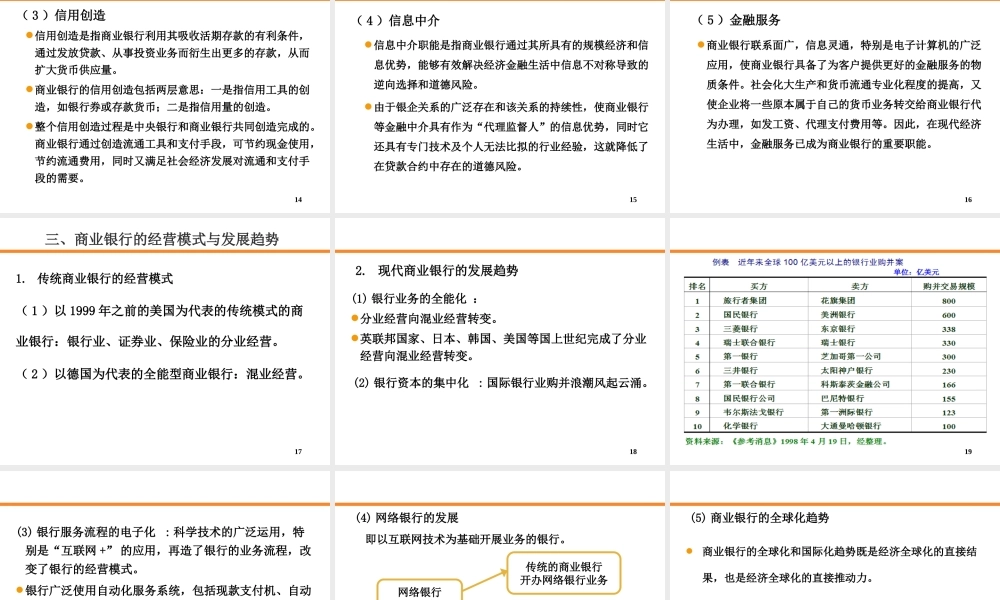Screen dimensions: 1000x600
Task: Select the "传统的商业银行开办网络银行业务" flowchart box
Action: tap(565, 572)
